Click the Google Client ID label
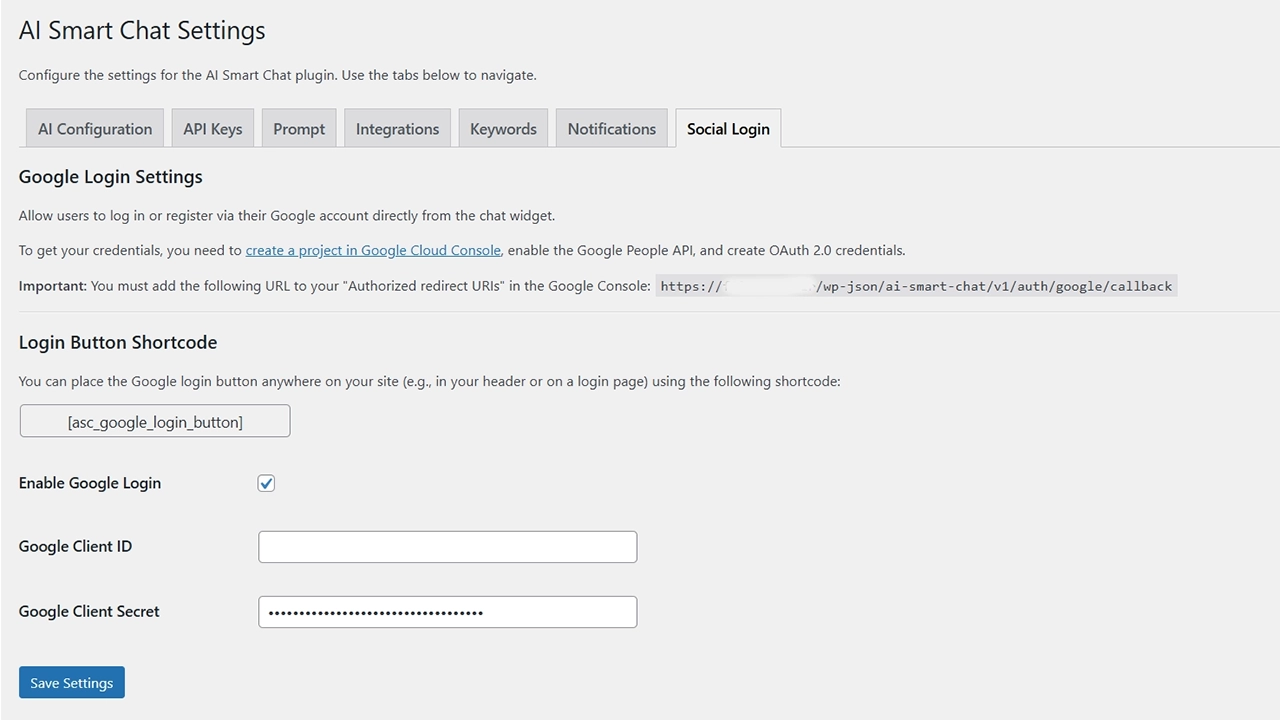This screenshot has width=1280, height=720. coord(75,547)
